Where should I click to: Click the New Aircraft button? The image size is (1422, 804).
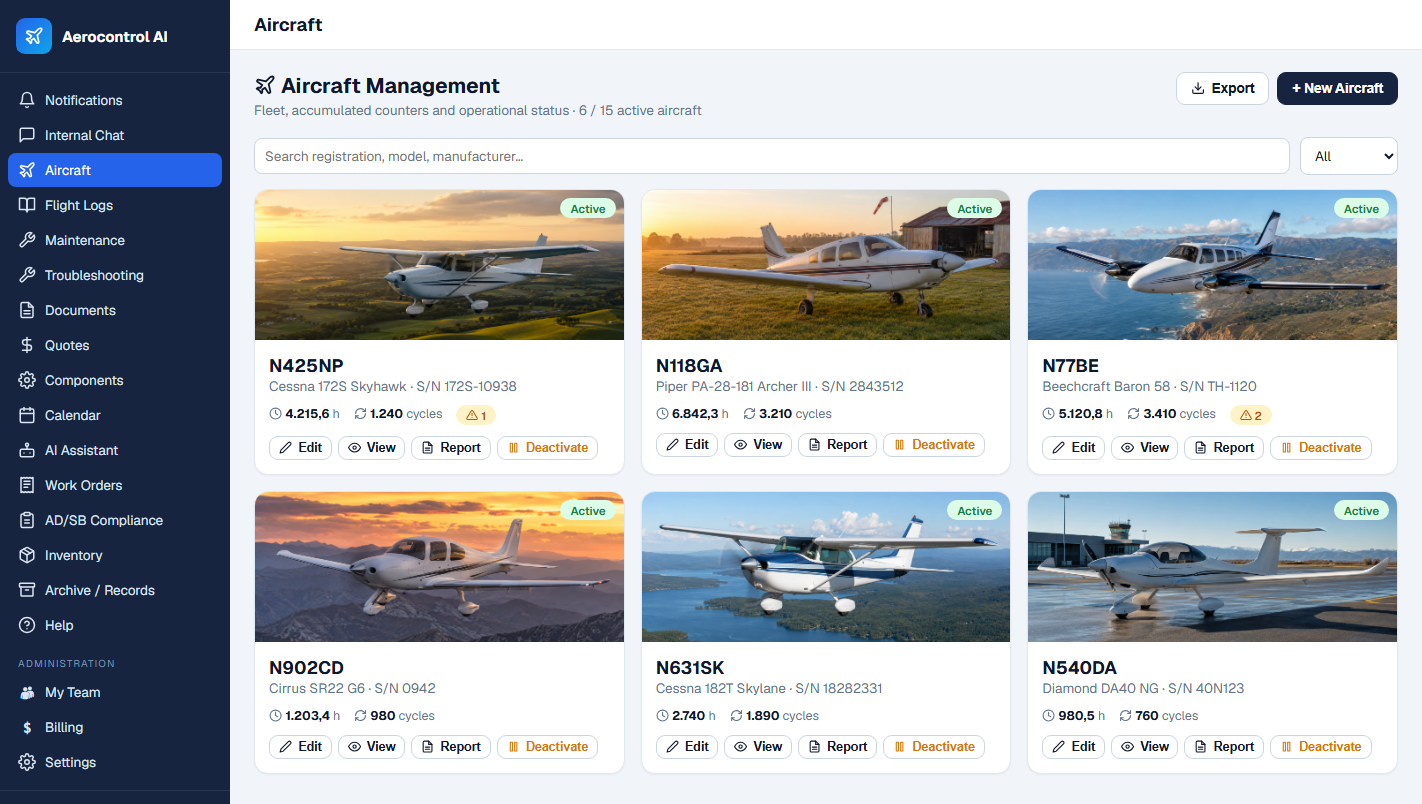click(x=1337, y=88)
